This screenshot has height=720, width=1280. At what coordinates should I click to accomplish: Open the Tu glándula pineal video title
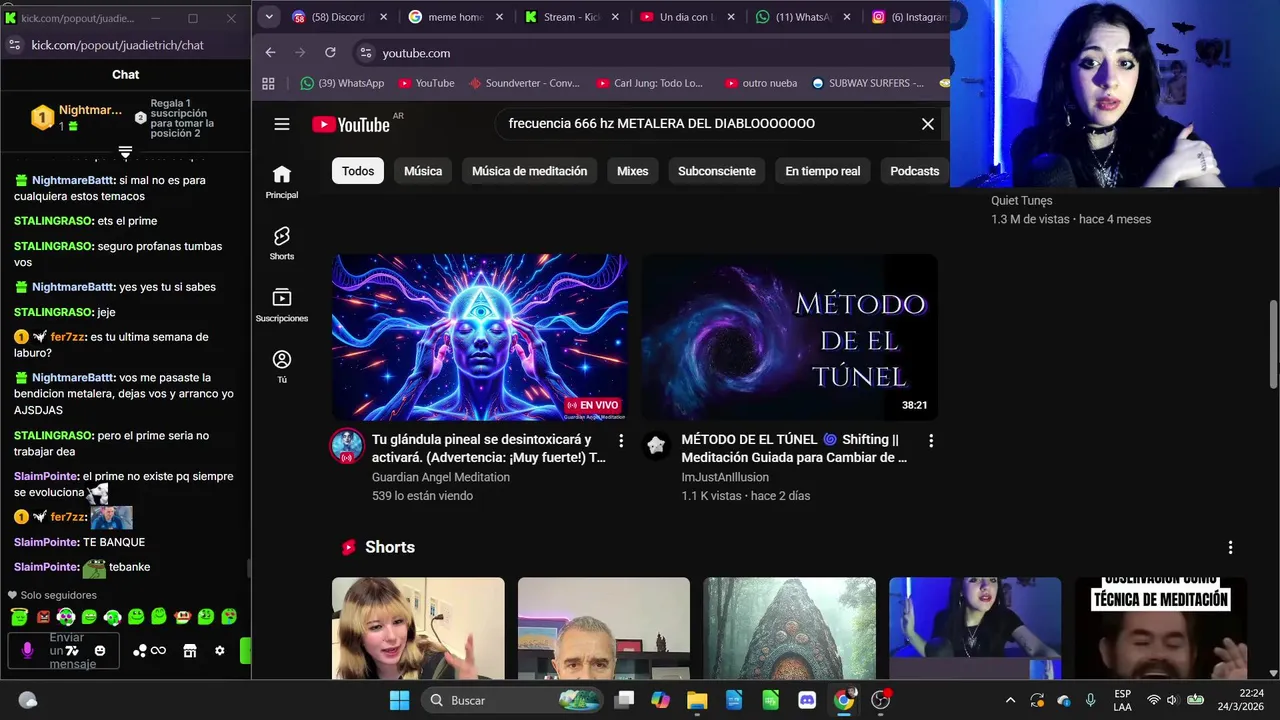coord(489,448)
